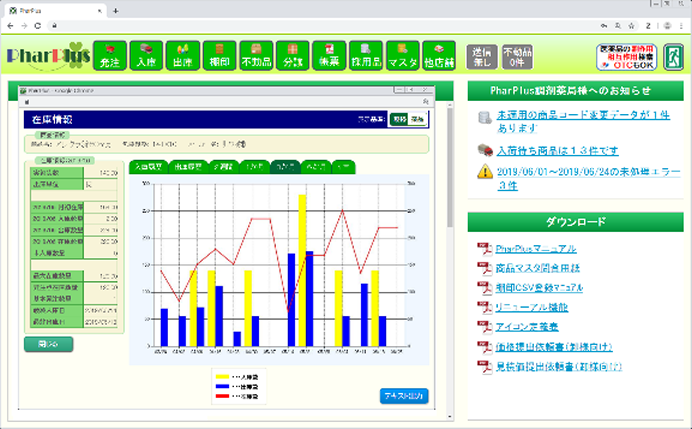The image size is (692, 429).
Task: Click the yellow warning triangle icon
Action: pyautogui.click(x=485, y=171)
